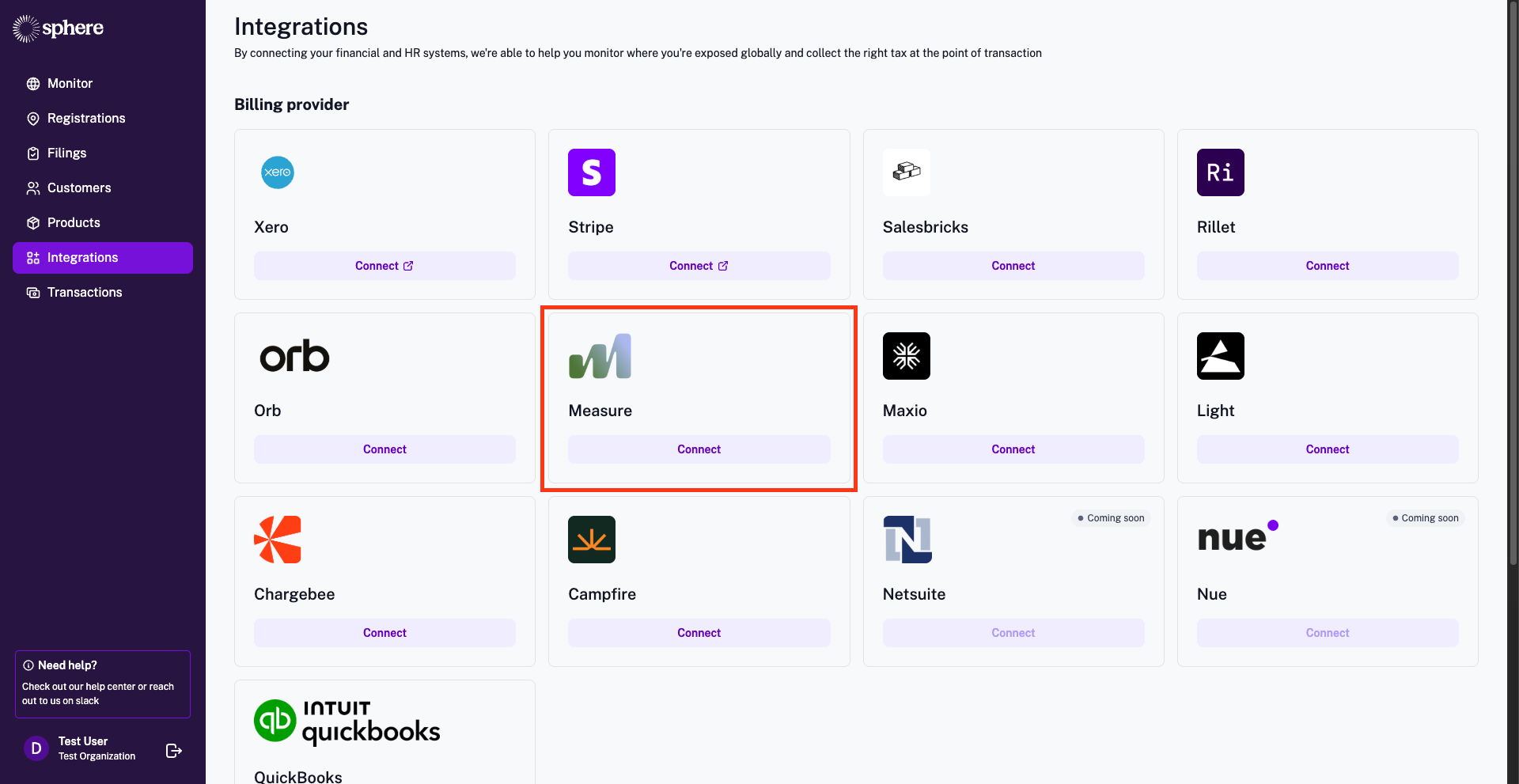Click the Sphere logo in the sidebar
Screen dimensions: 1519x784
point(59,28)
